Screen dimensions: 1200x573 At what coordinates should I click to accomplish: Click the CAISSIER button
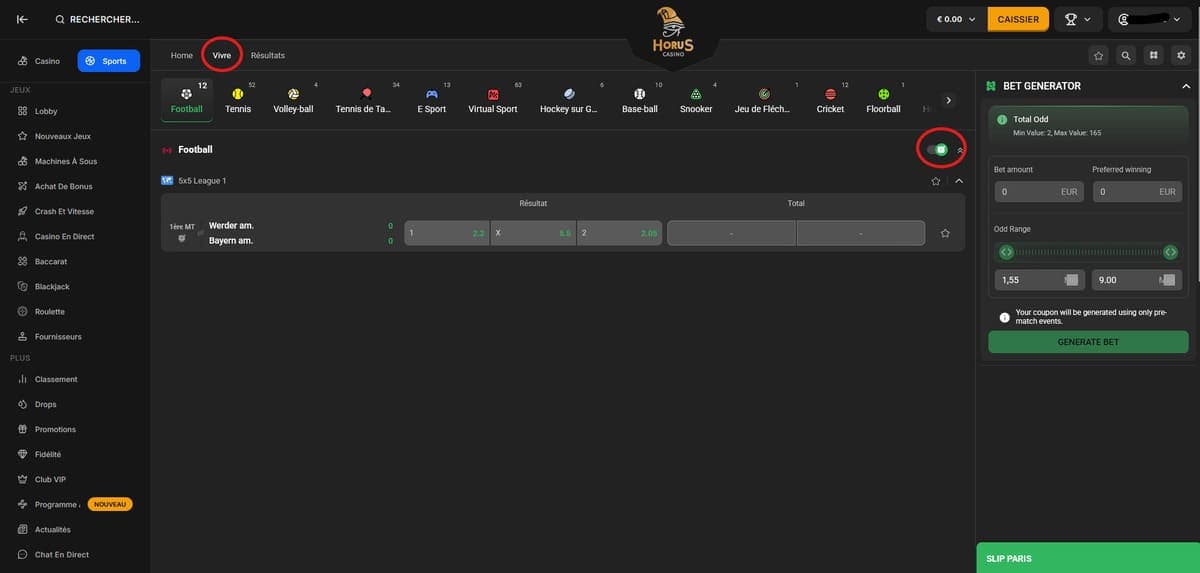pos(1018,19)
